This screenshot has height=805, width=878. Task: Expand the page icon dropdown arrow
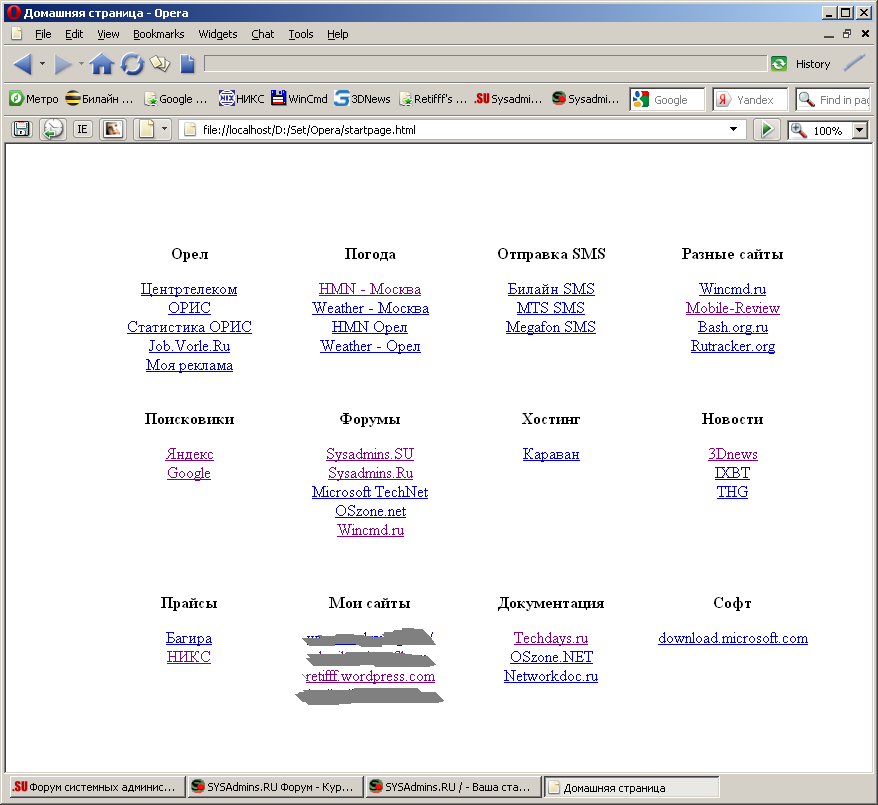point(164,130)
